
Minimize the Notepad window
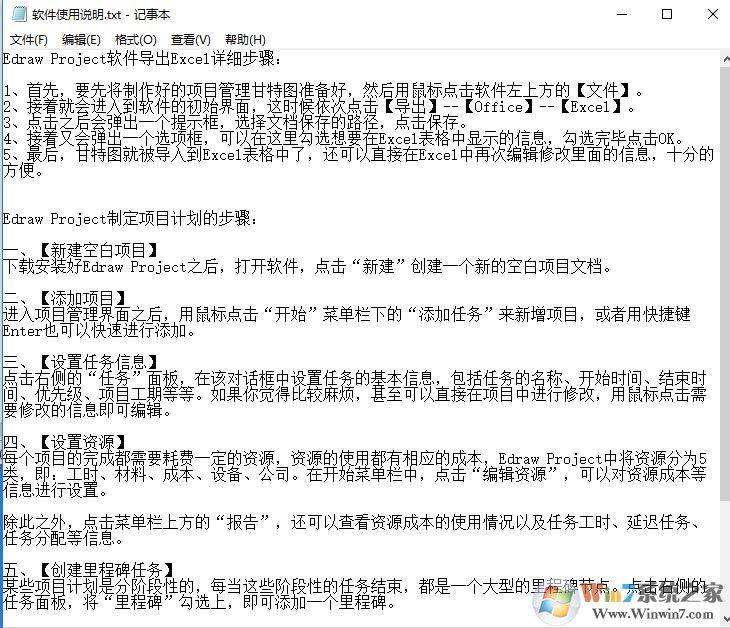click(622, 14)
